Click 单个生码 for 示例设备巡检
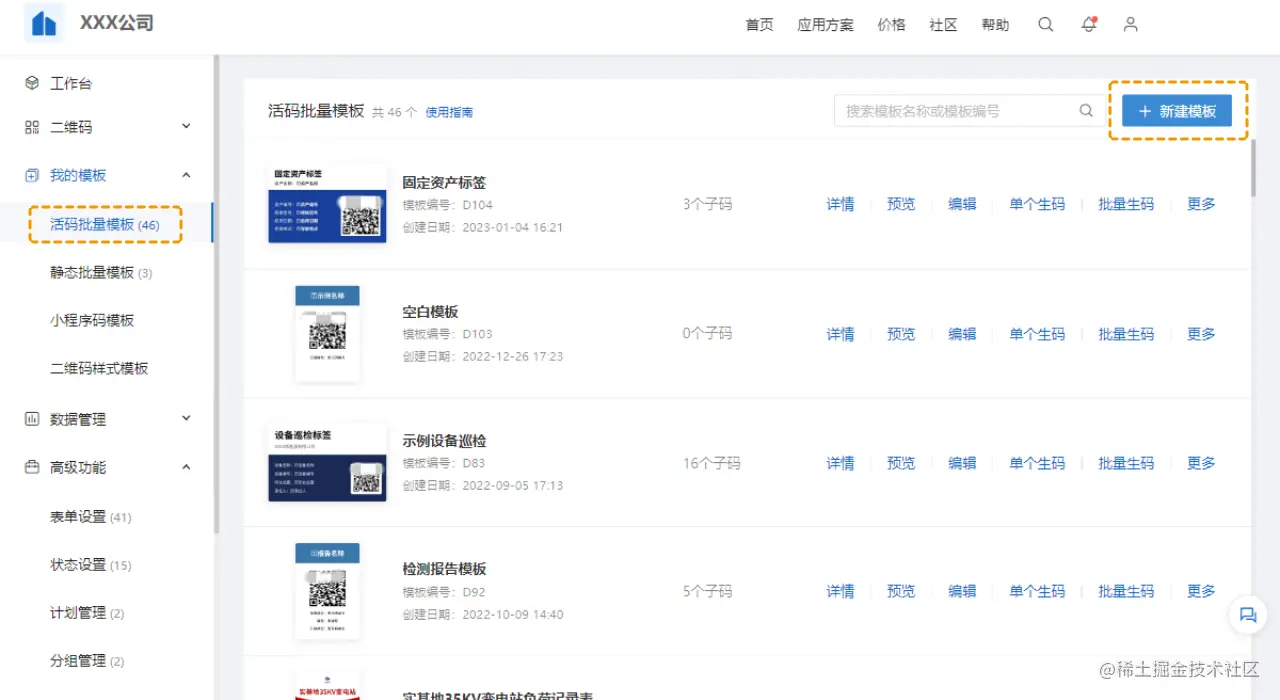1280x700 pixels. click(x=1037, y=463)
